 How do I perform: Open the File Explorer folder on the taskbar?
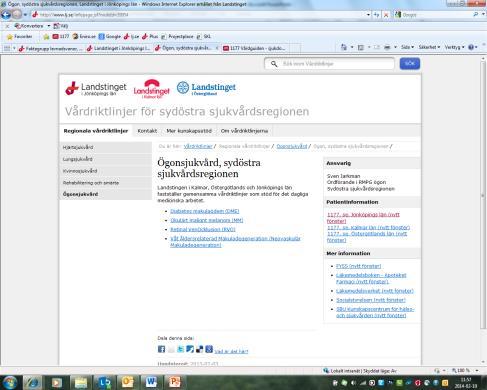(x=81, y=382)
